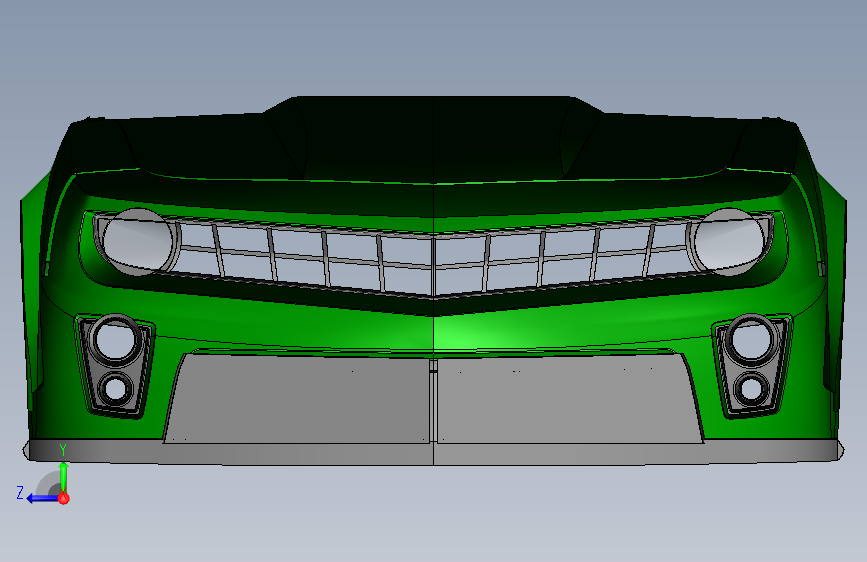867x562 pixels.
Task: Select the upper fog lamp ring in the right housing
Action: [x=751, y=339]
